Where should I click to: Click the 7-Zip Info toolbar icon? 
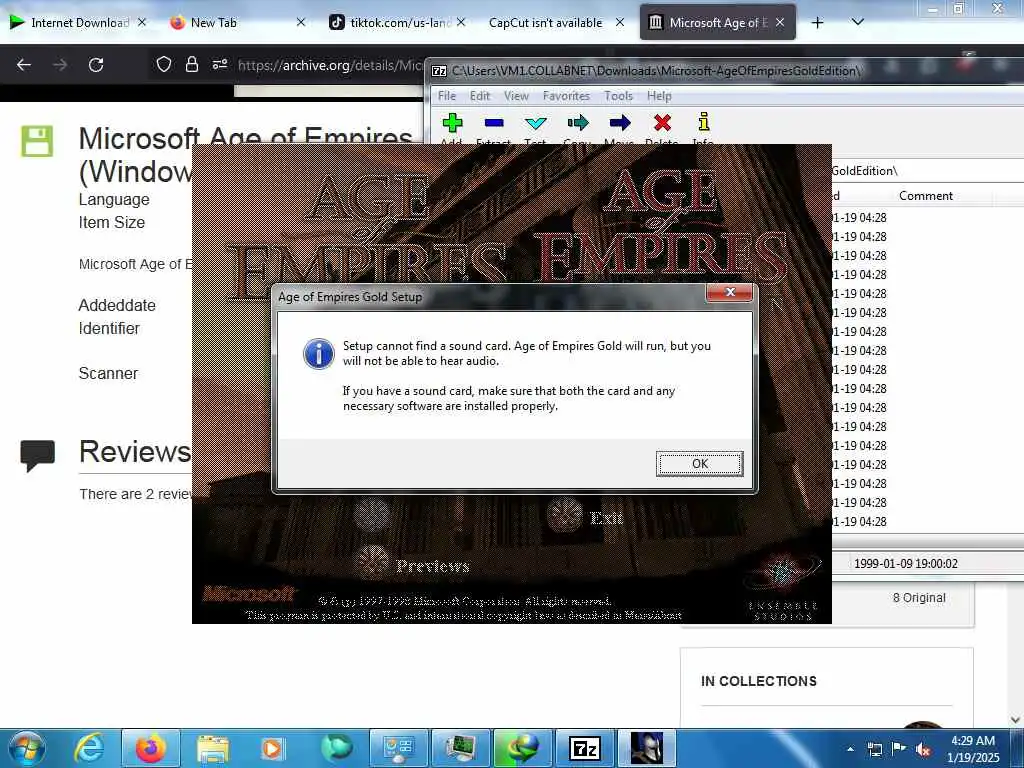pyautogui.click(x=703, y=123)
